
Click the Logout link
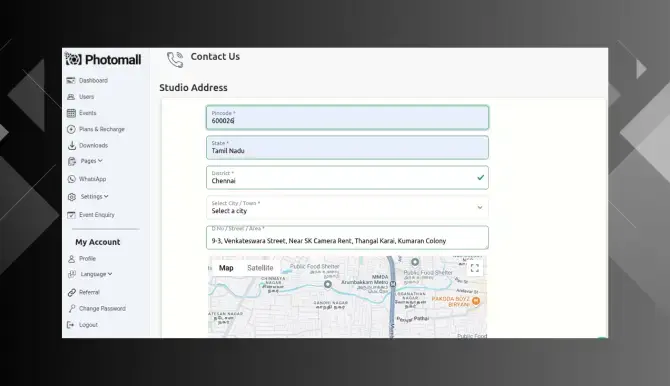tap(88, 325)
